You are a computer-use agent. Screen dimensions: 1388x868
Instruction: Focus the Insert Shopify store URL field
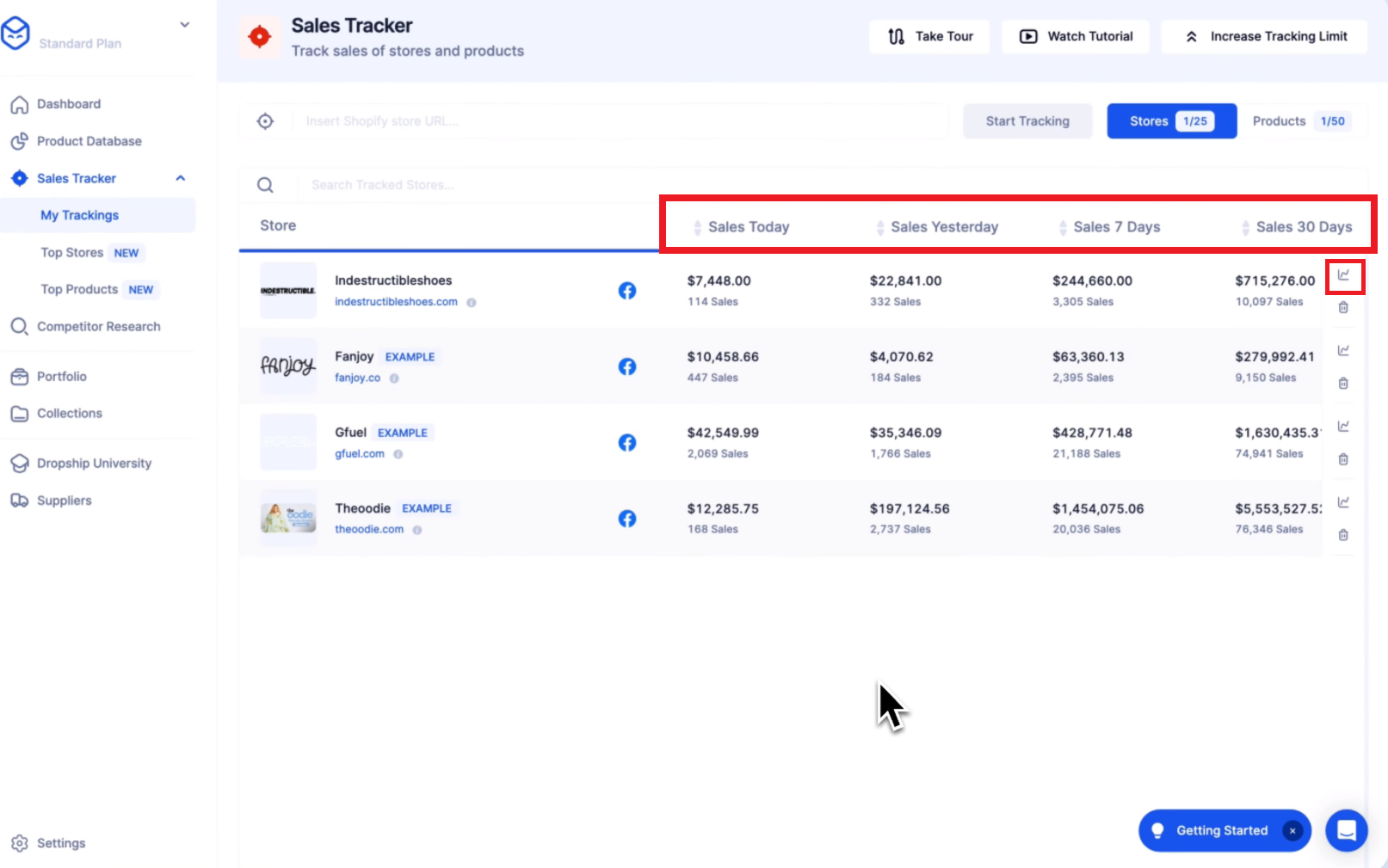pos(620,121)
